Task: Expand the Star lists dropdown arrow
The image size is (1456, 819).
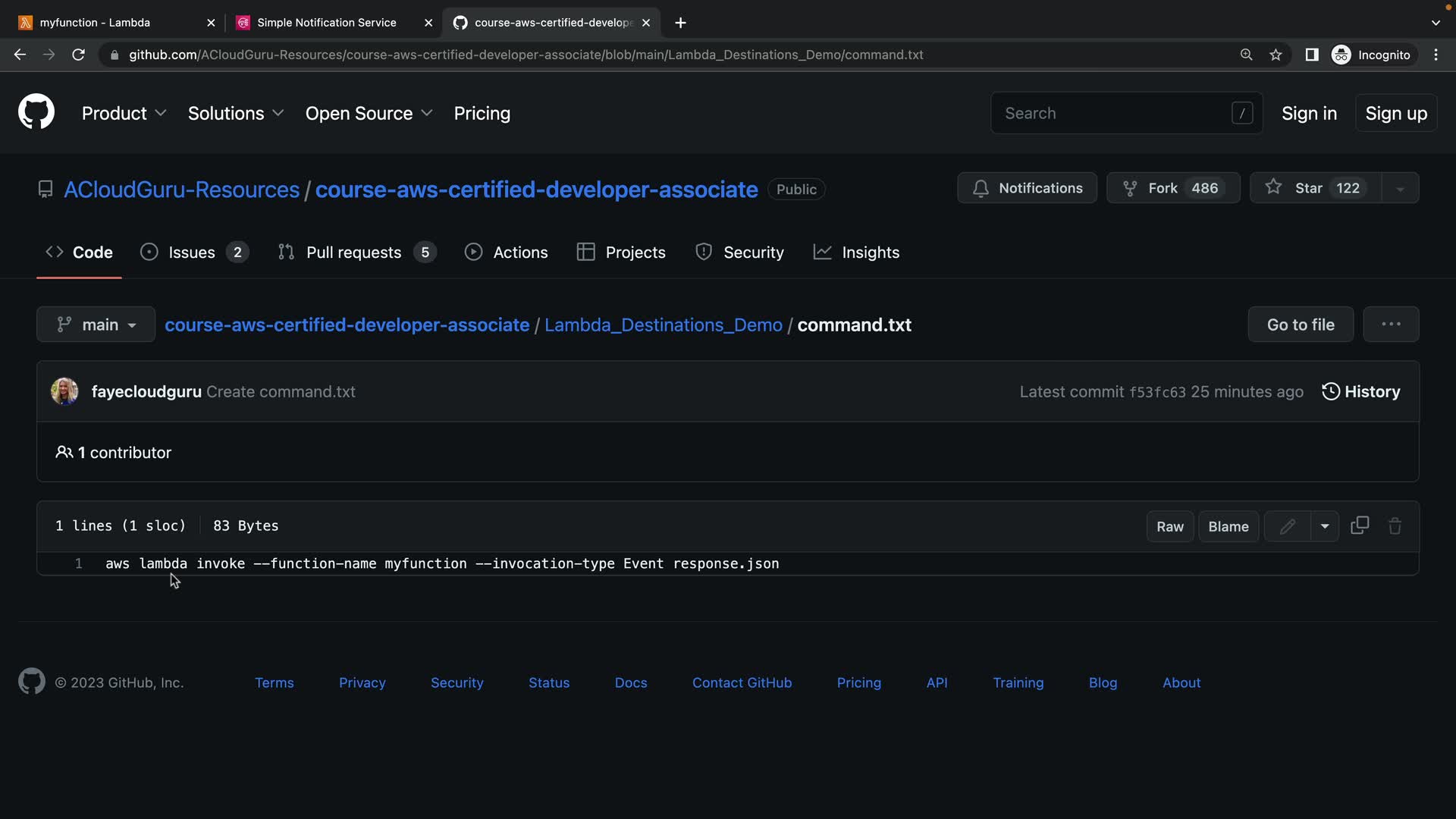Action: click(x=1400, y=189)
